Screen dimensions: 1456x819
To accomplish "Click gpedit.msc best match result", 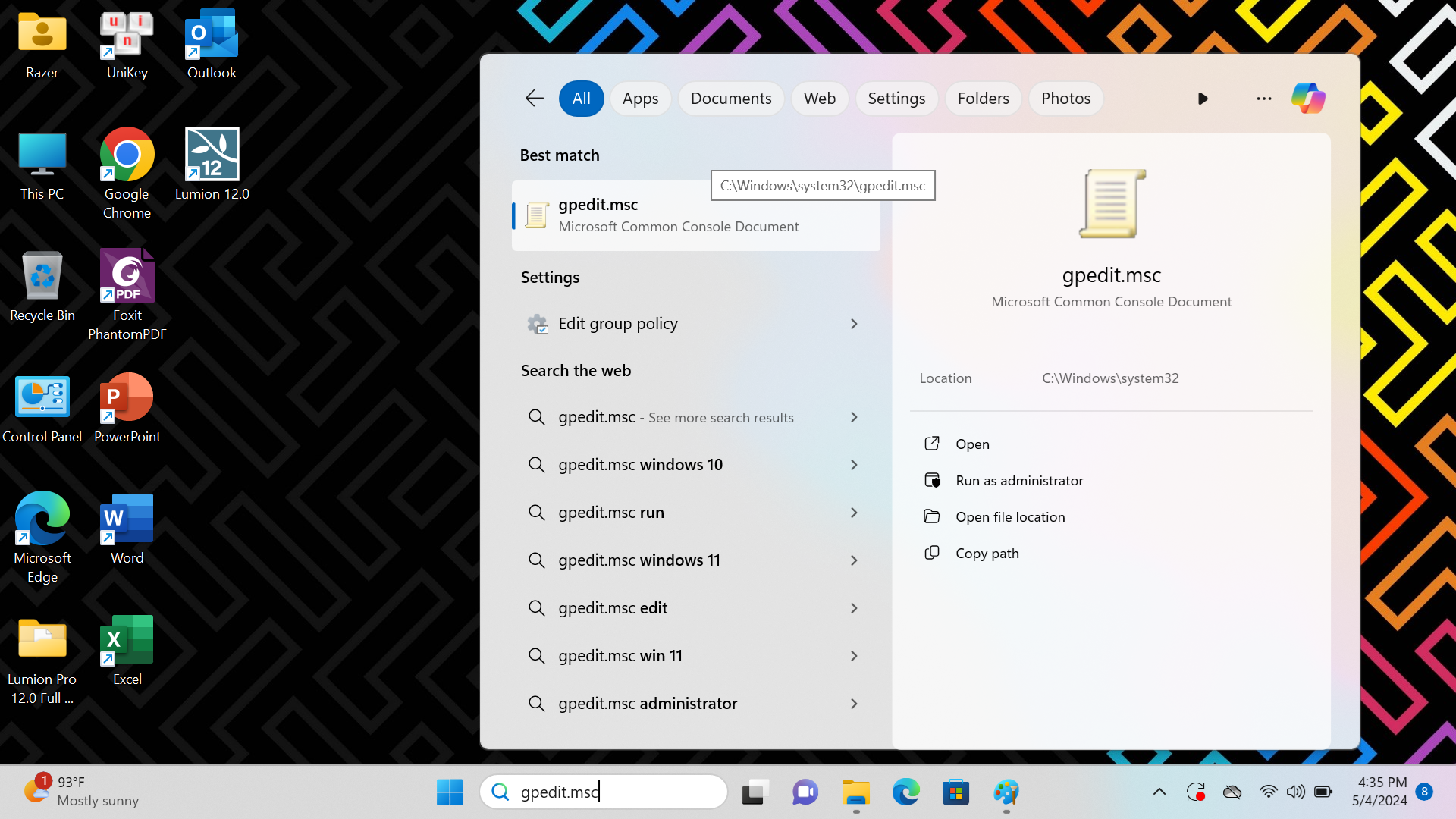I will (x=696, y=214).
